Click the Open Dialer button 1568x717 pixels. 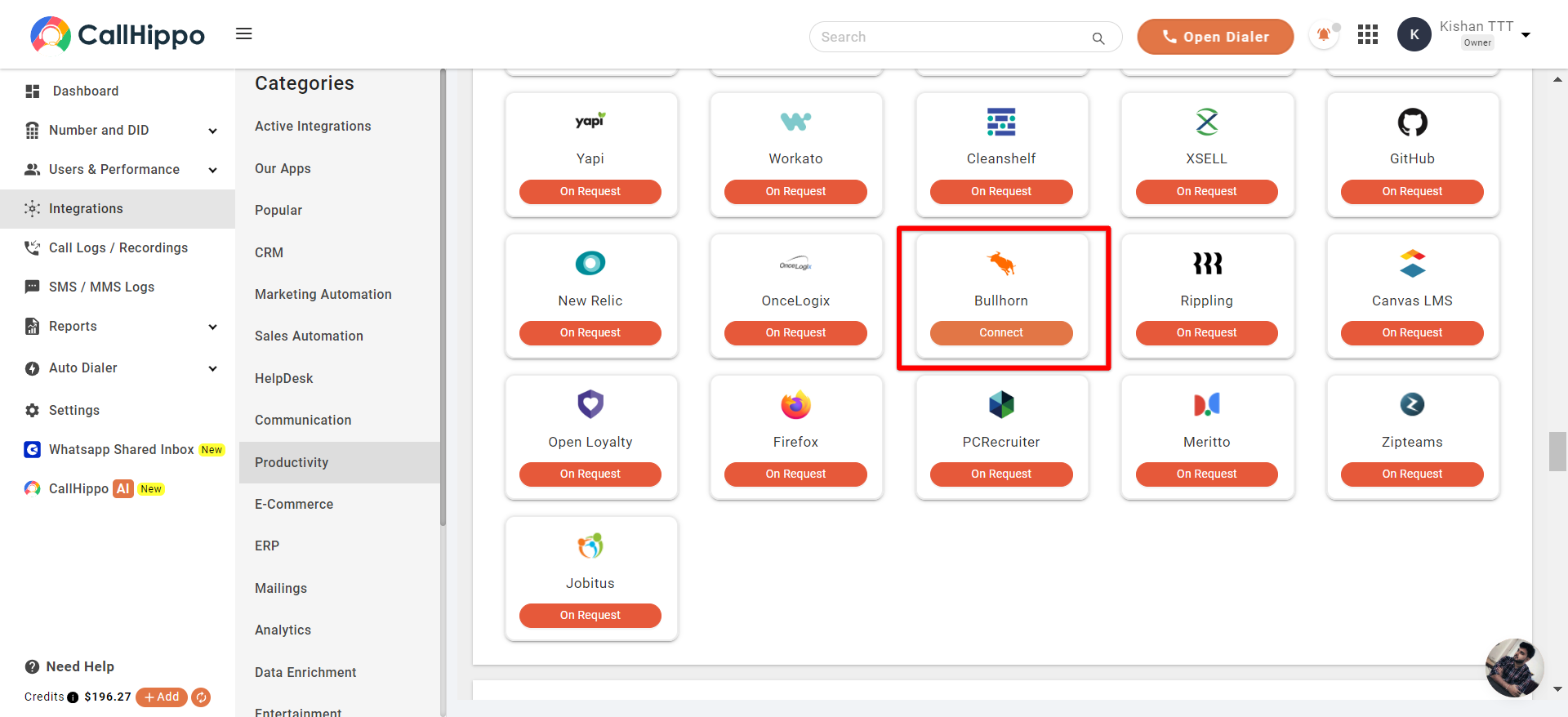pyautogui.click(x=1215, y=37)
